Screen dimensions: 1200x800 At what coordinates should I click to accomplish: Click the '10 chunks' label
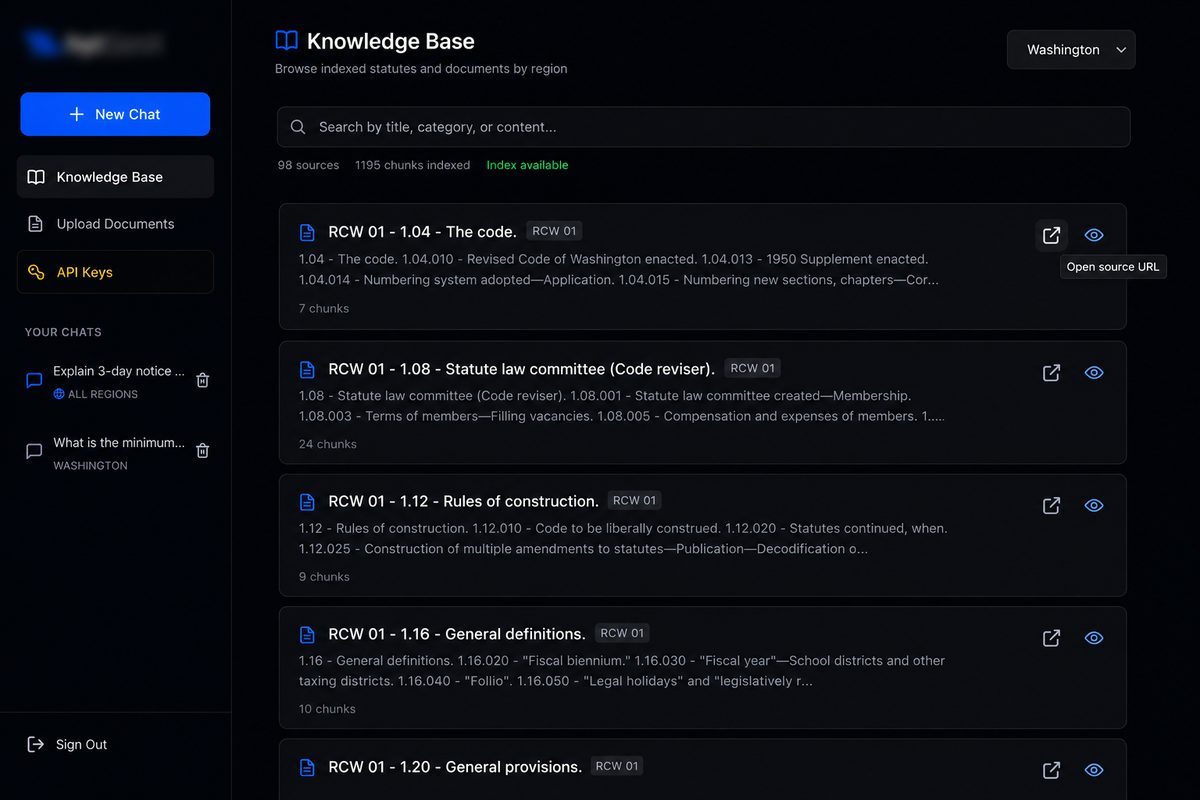click(327, 708)
